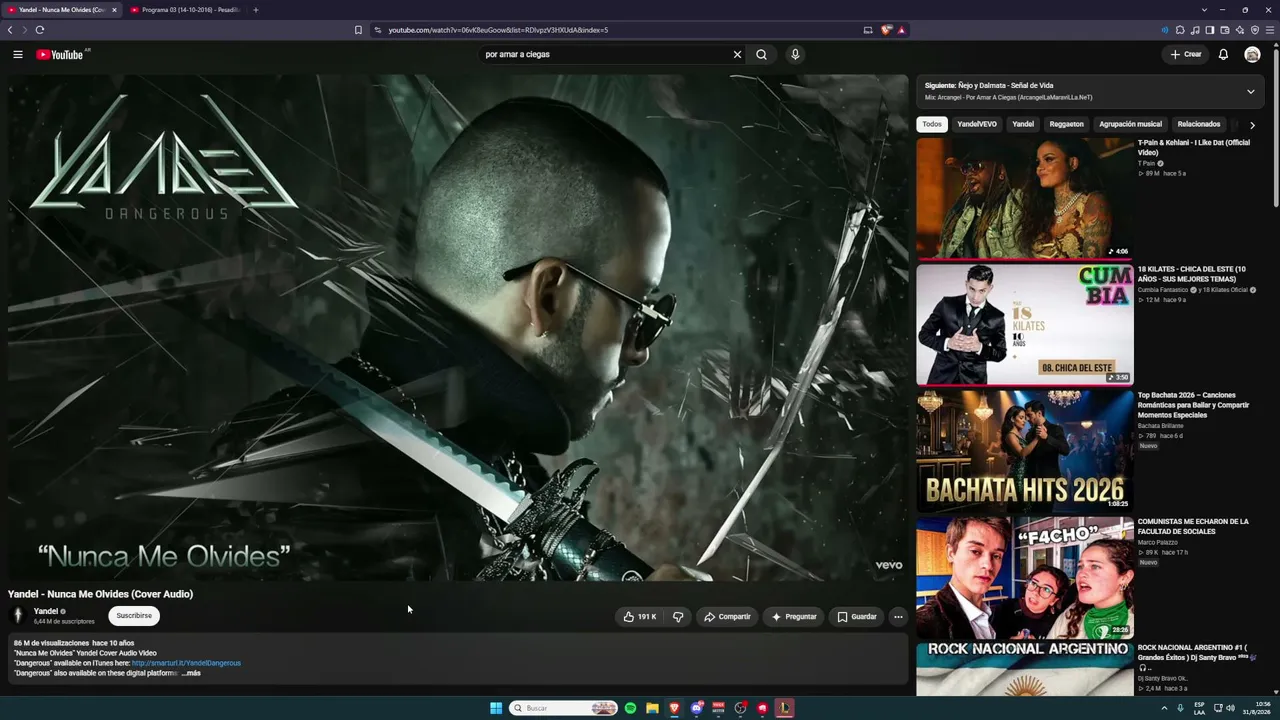The image size is (1280, 720).
Task: Show more filter chips with the arrow
Action: click(x=1252, y=125)
